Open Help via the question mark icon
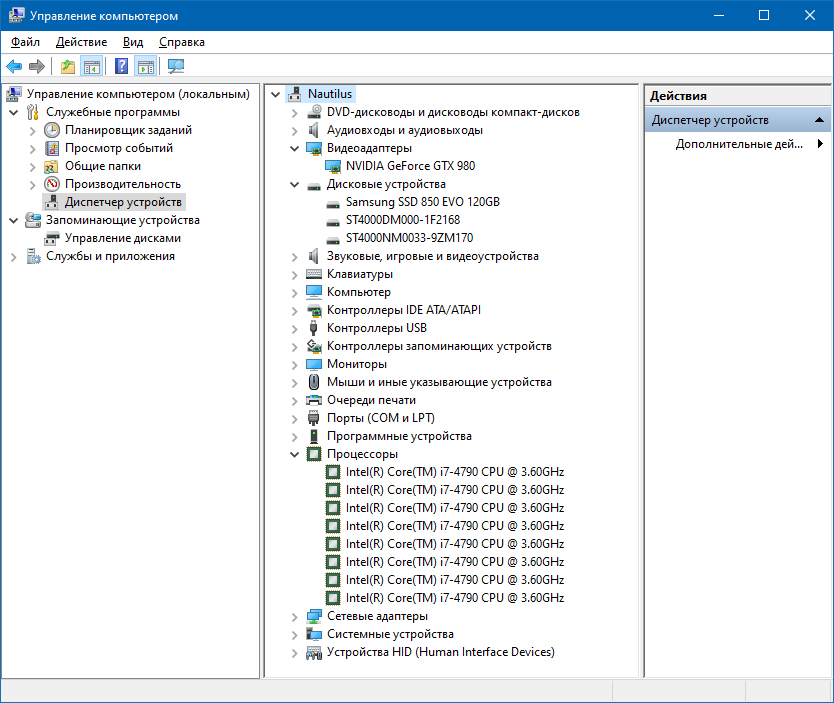This screenshot has height=703, width=834. click(x=121, y=67)
